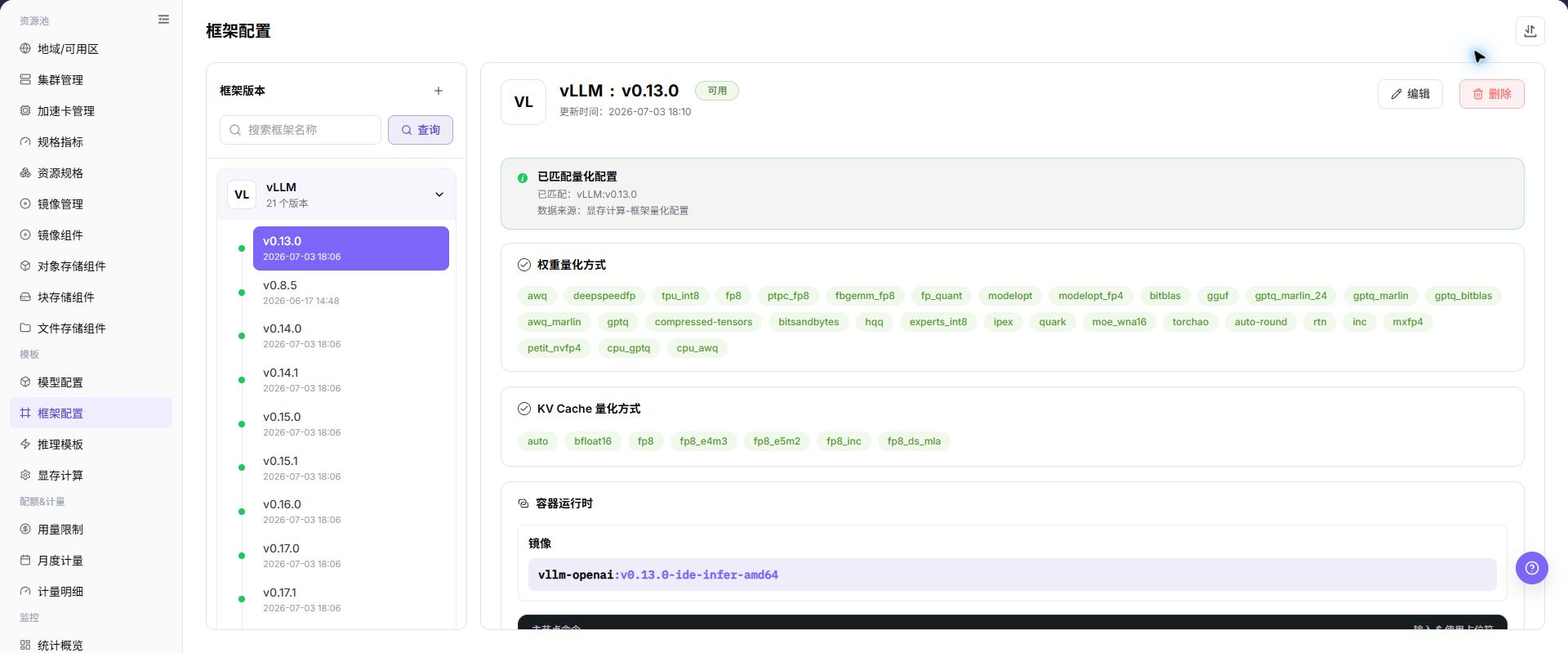Click the 模型配置 icon in the sidebar
The image size is (1568, 653).
[25, 382]
